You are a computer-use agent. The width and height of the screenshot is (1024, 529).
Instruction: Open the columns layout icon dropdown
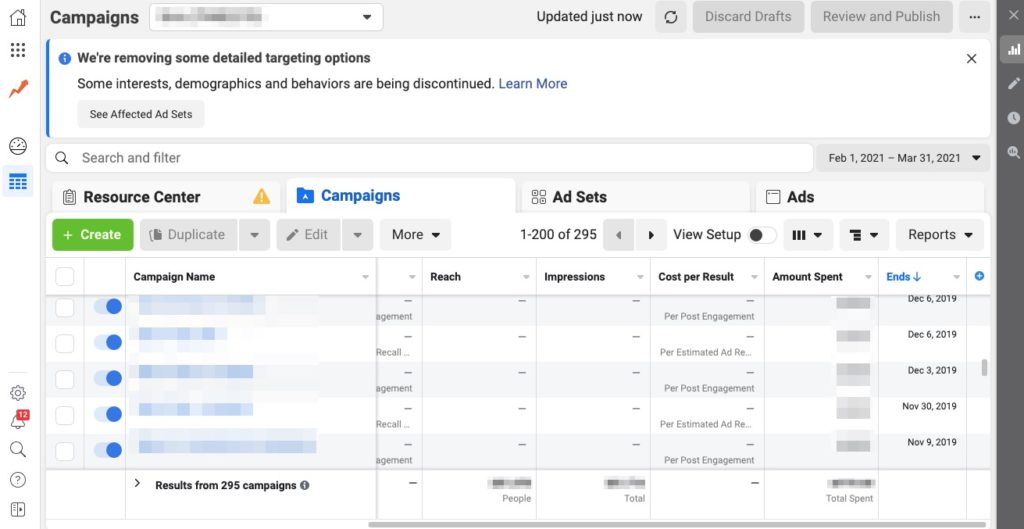tap(807, 235)
